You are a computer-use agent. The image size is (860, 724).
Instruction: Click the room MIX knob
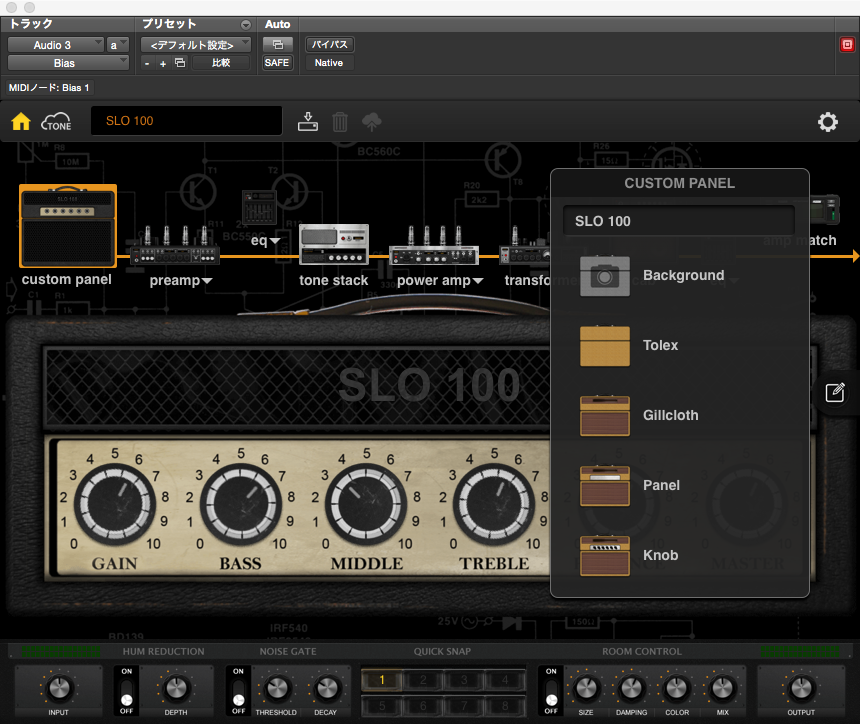pyautogui.click(x=722, y=688)
